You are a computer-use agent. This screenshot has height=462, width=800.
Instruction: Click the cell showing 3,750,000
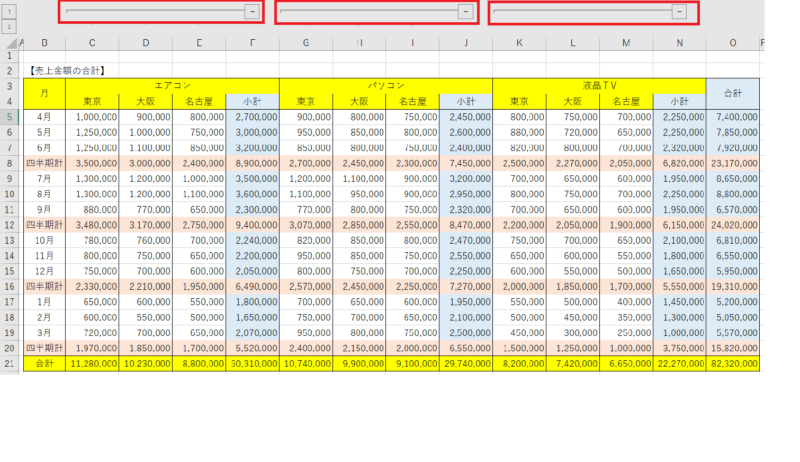click(680, 348)
